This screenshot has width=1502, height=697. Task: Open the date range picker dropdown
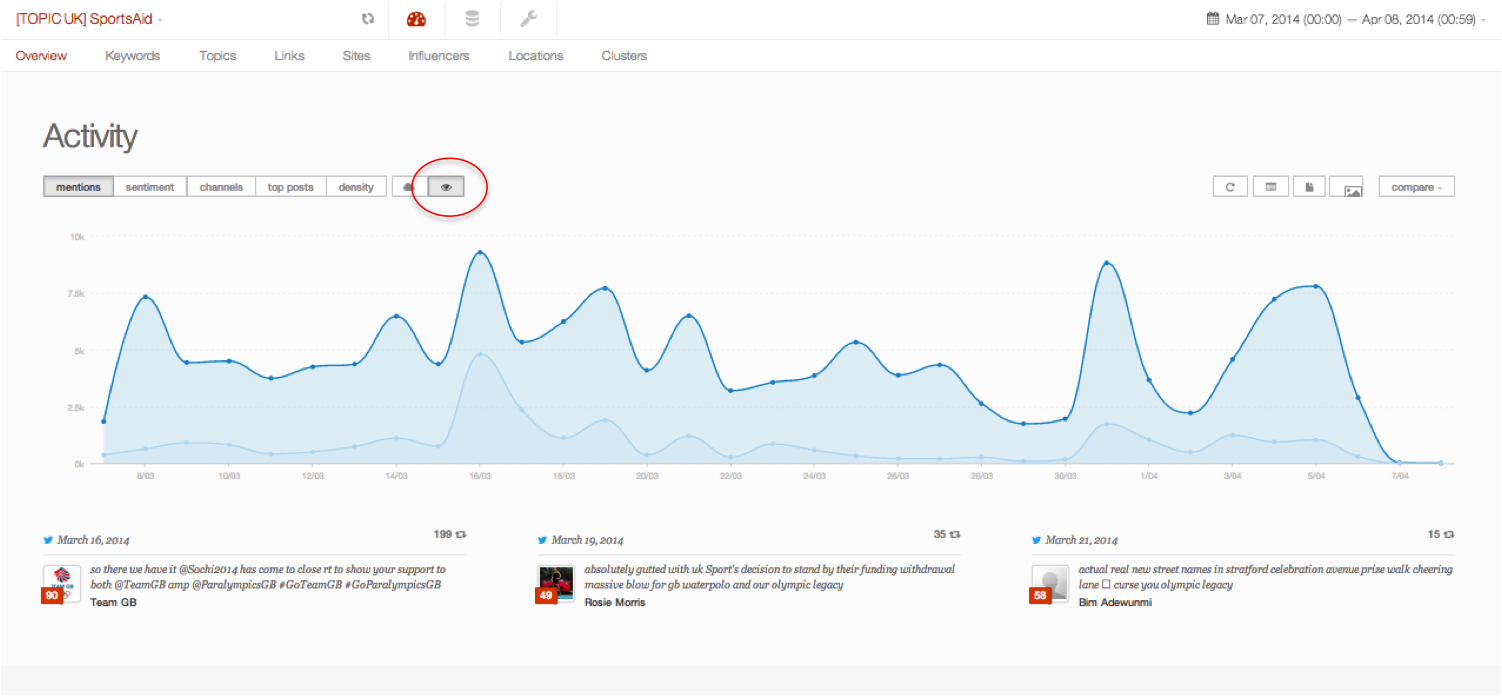click(x=1346, y=19)
